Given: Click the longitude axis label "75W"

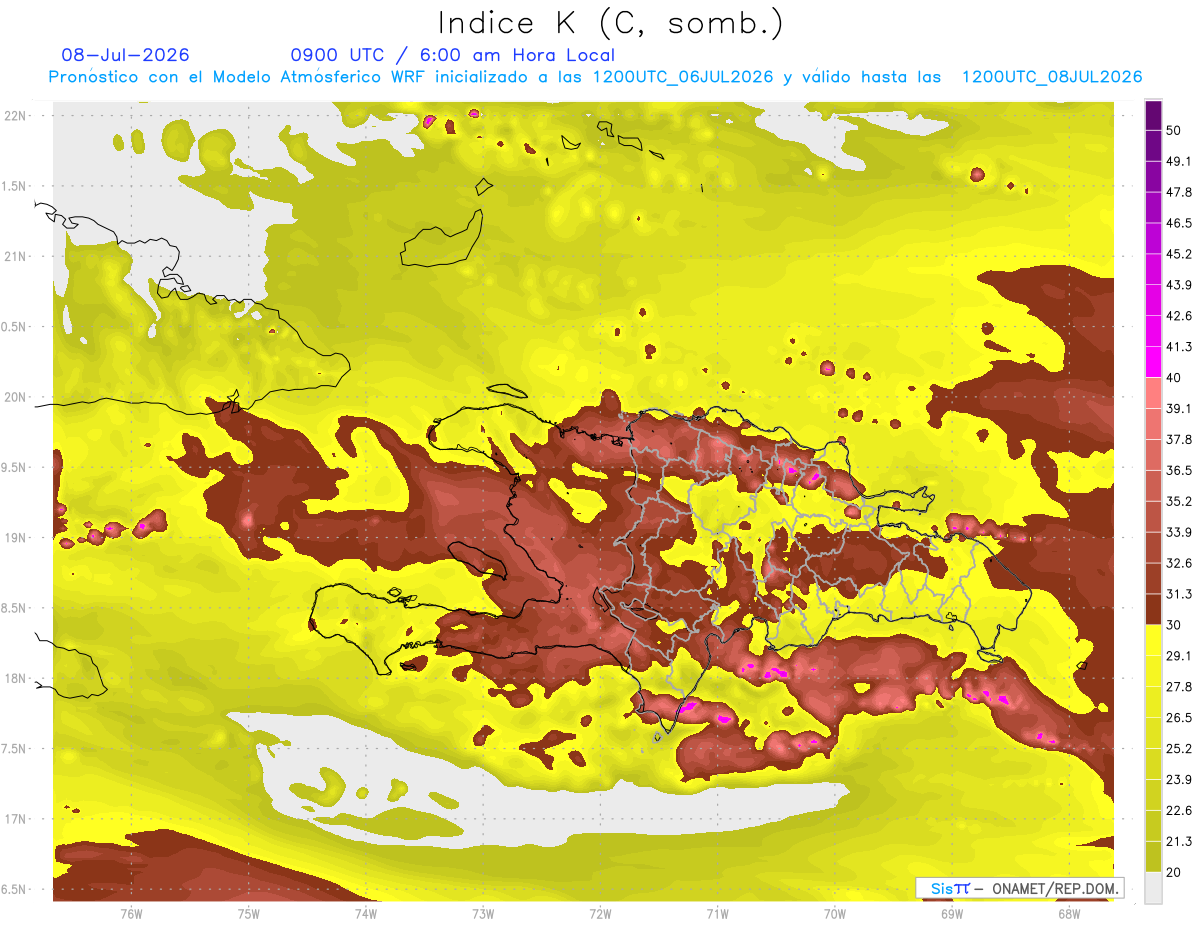Looking at the screenshot, I should click(x=249, y=913).
